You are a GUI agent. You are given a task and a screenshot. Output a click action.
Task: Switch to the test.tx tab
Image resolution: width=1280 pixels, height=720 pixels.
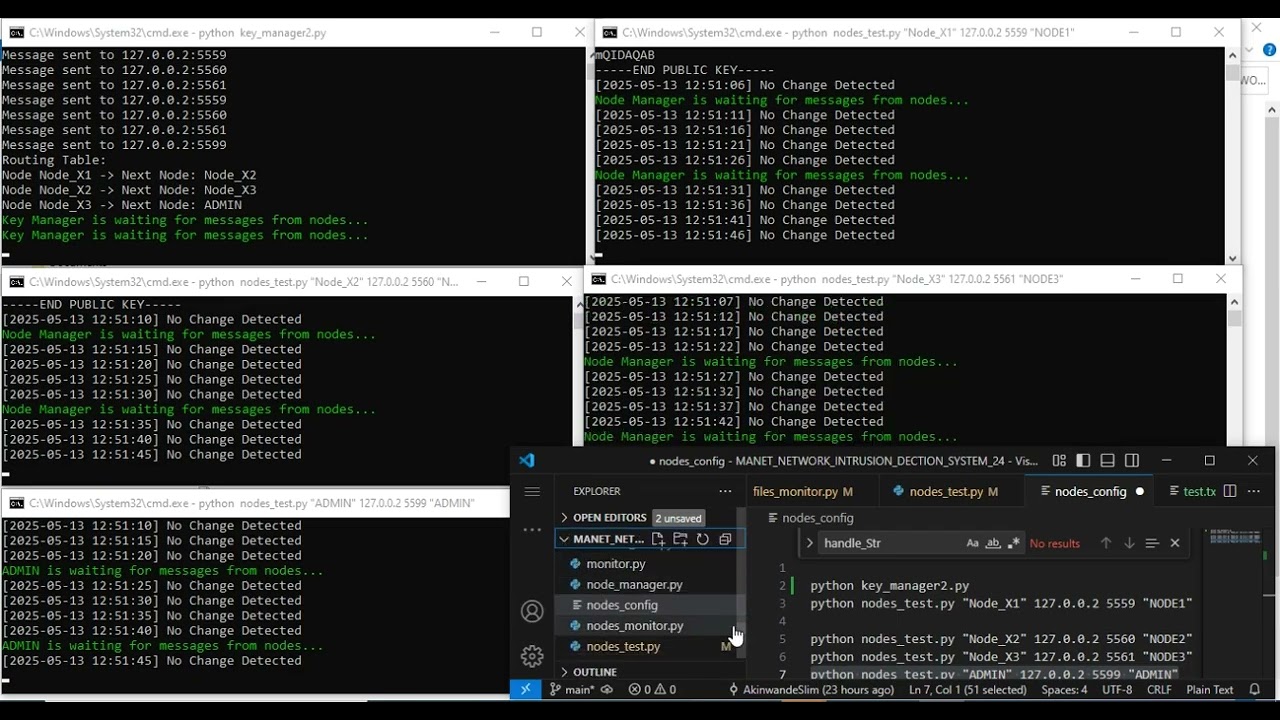tap(1191, 491)
